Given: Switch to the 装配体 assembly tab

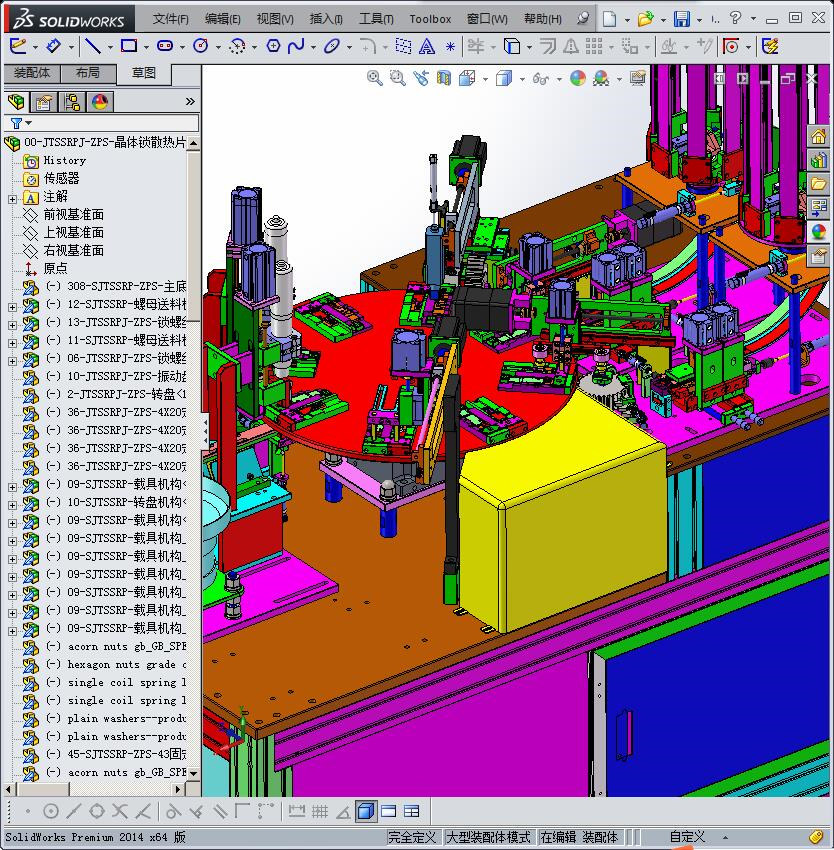Looking at the screenshot, I should click(x=32, y=73).
